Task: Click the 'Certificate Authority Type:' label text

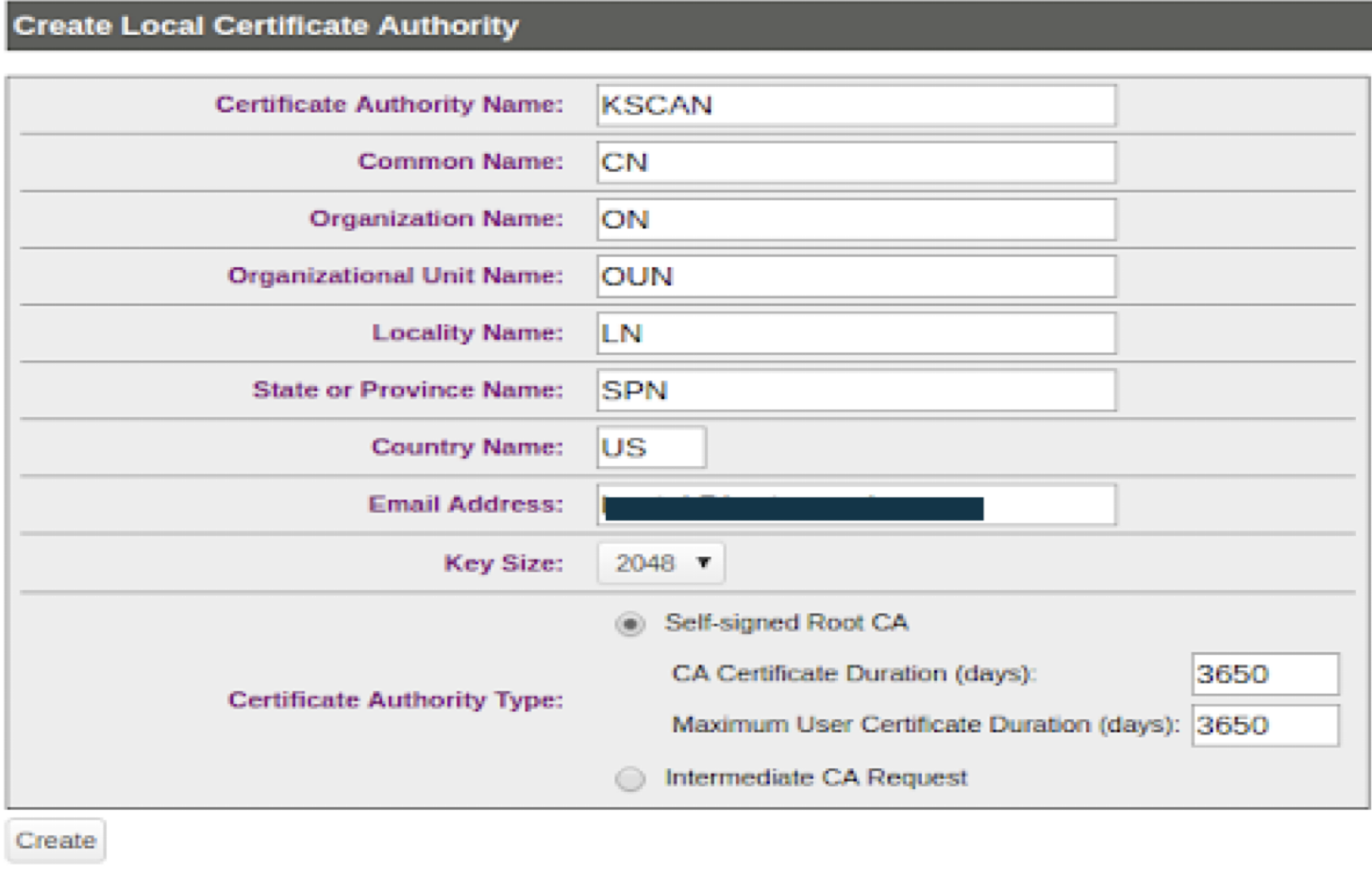Action: [x=395, y=700]
